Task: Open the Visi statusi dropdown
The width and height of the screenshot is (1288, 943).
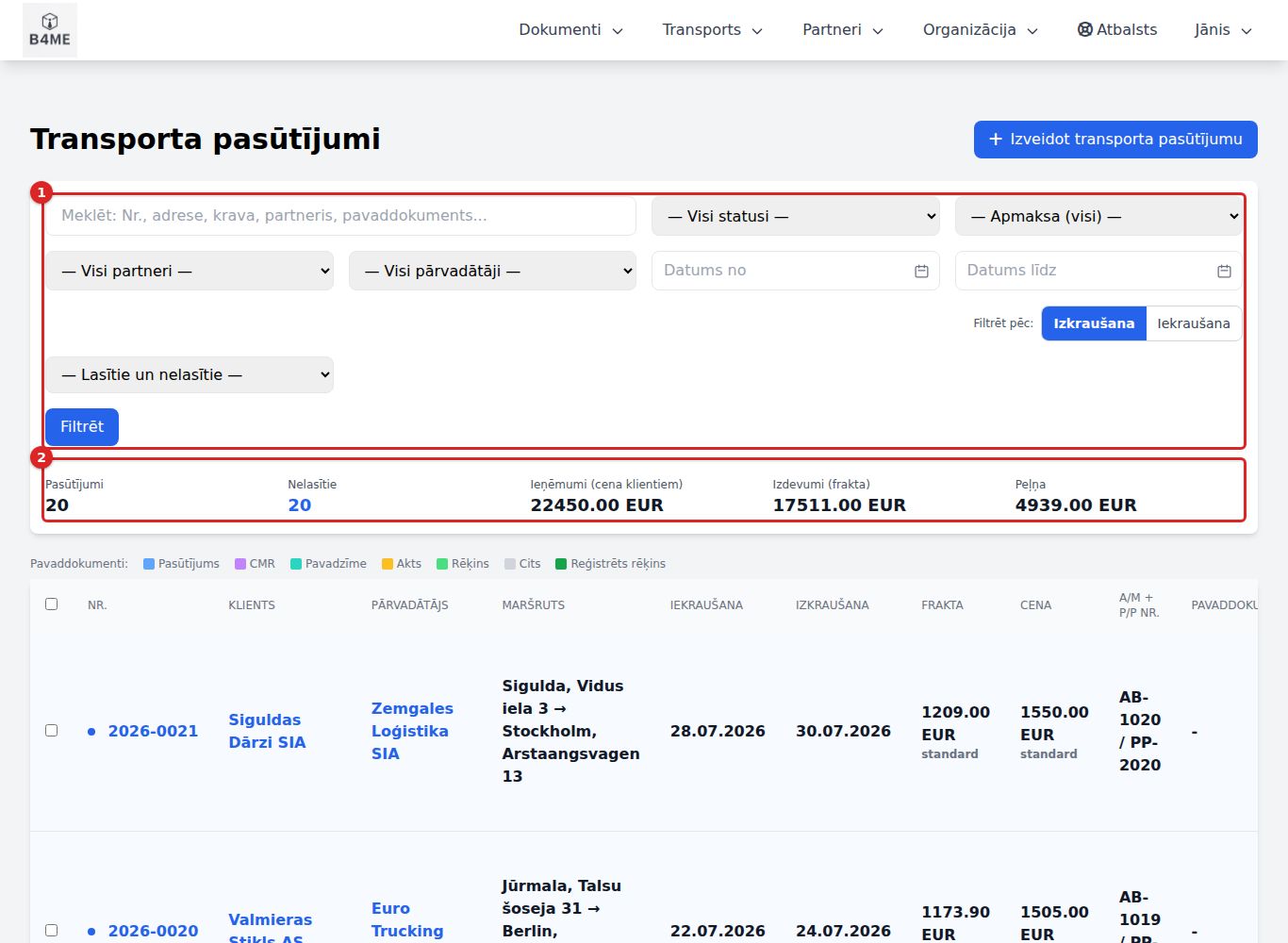Action: coord(795,216)
